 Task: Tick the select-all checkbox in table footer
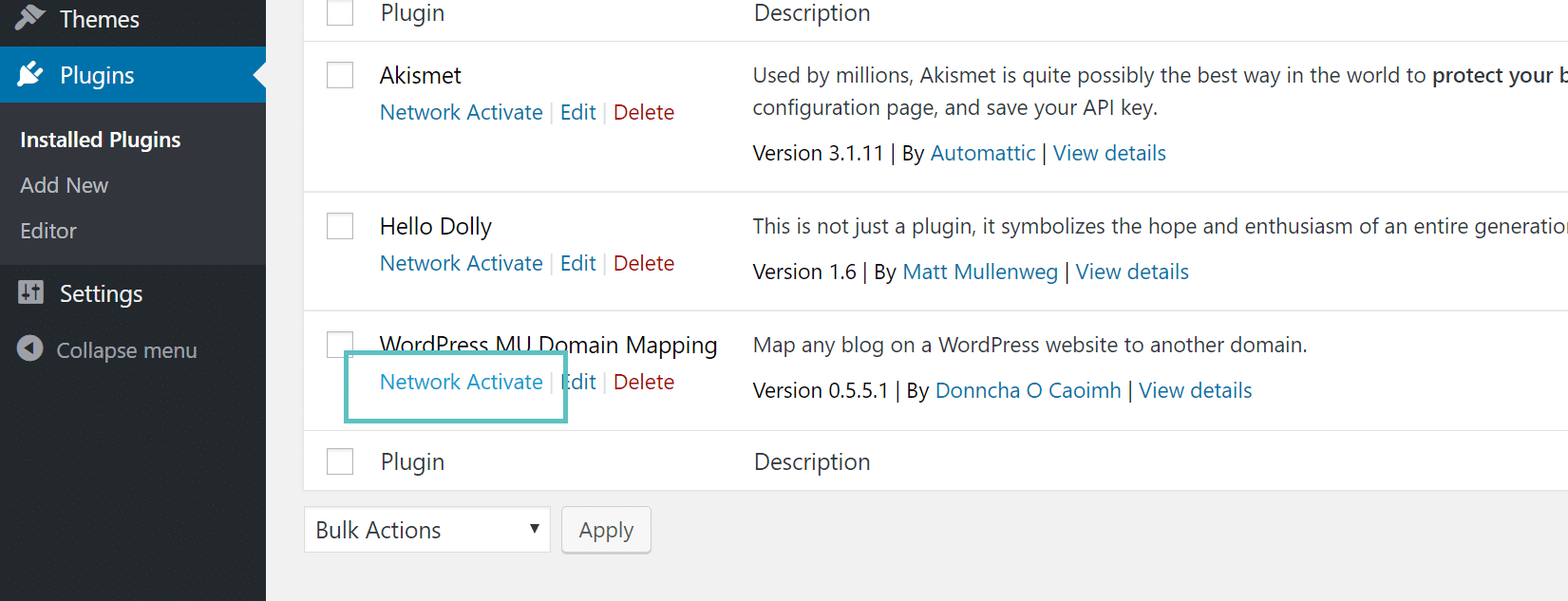click(x=340, y=461)
